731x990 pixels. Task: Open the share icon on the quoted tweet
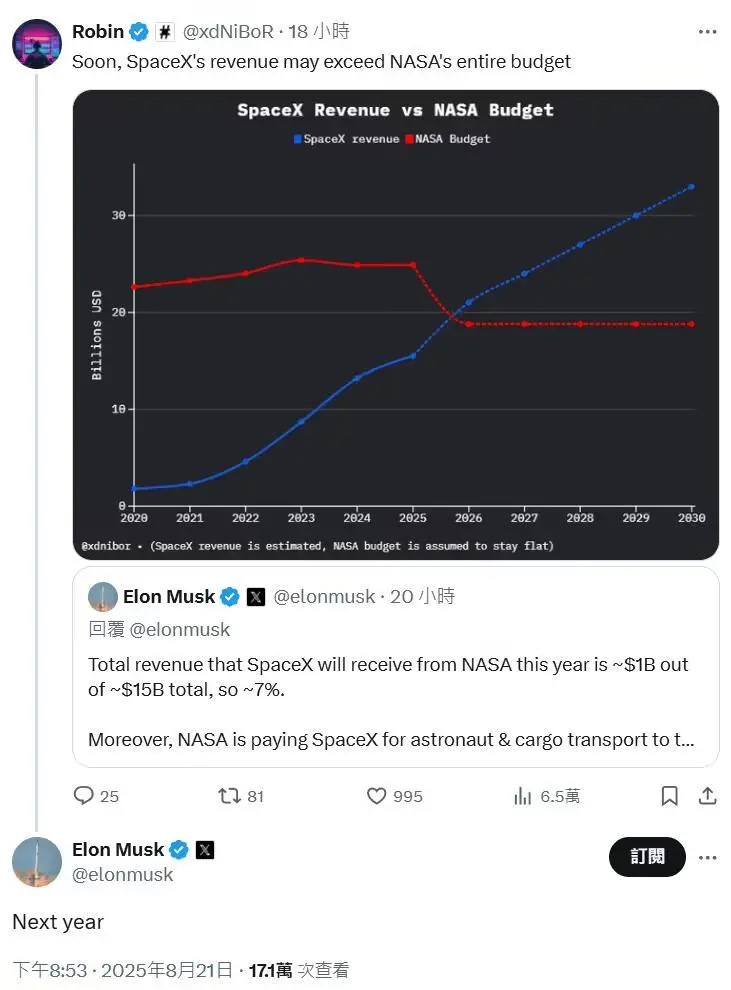coord(706,796)
